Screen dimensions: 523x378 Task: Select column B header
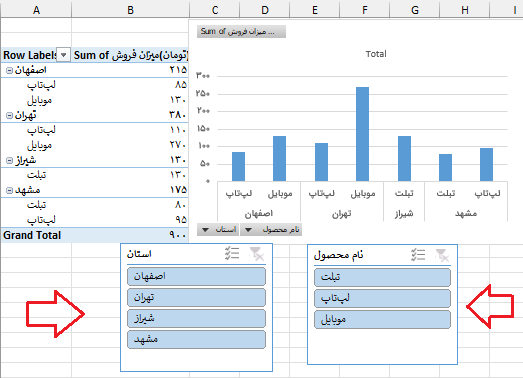pyautogui.click(x=130, y=9)
